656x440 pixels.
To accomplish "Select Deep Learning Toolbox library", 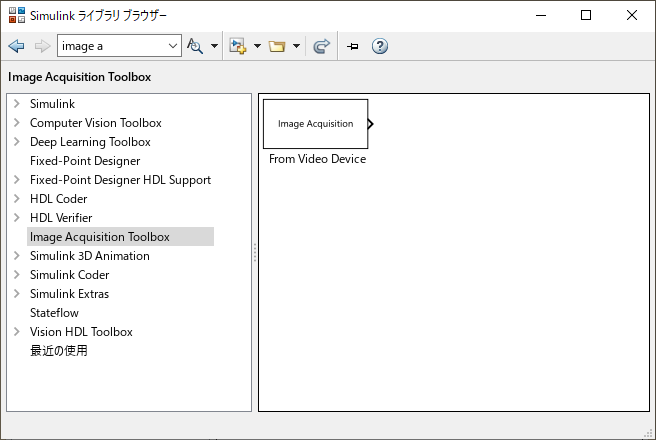I will 90,142.
